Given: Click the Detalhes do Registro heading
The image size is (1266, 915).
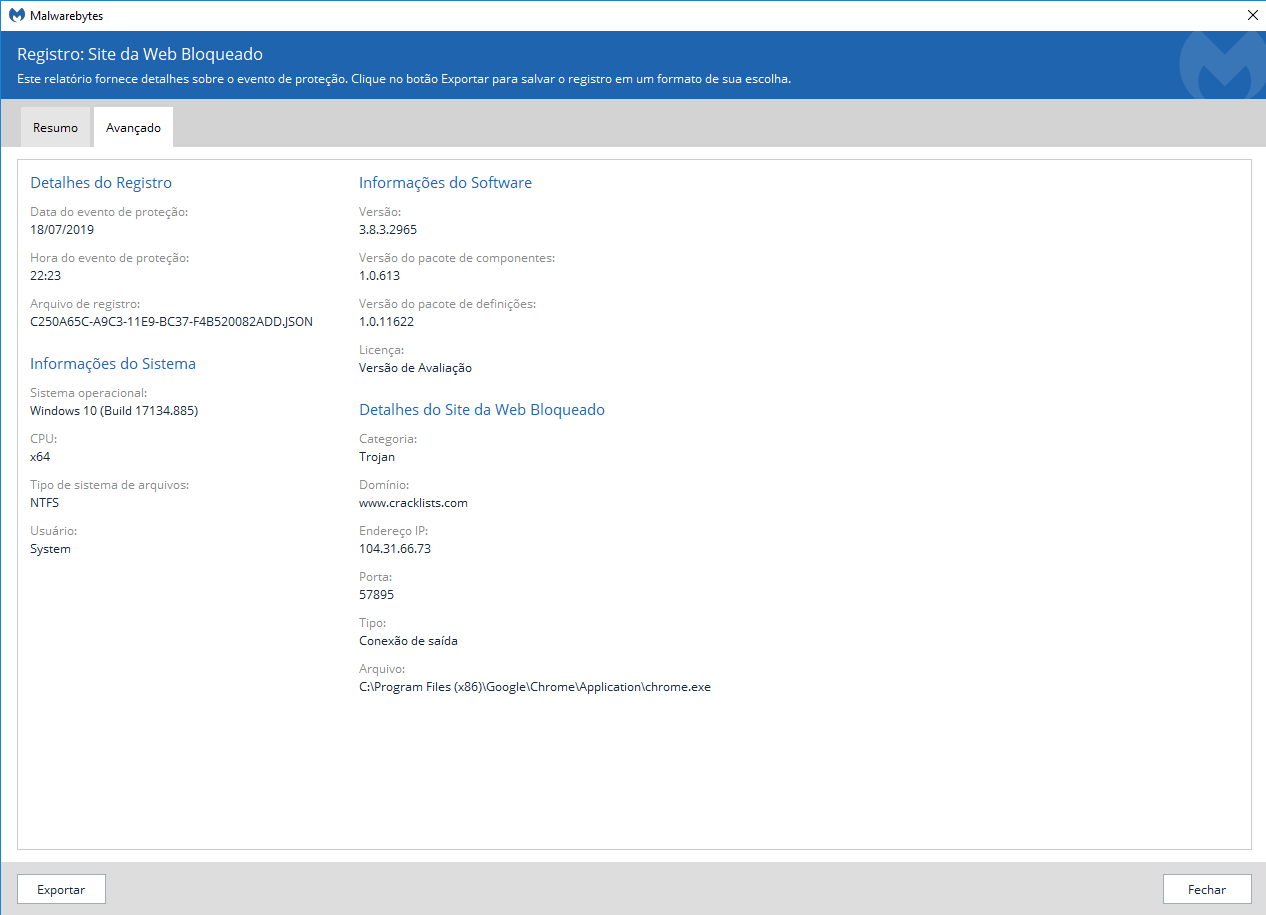Looking at the screenshot, I should point(101,183).
